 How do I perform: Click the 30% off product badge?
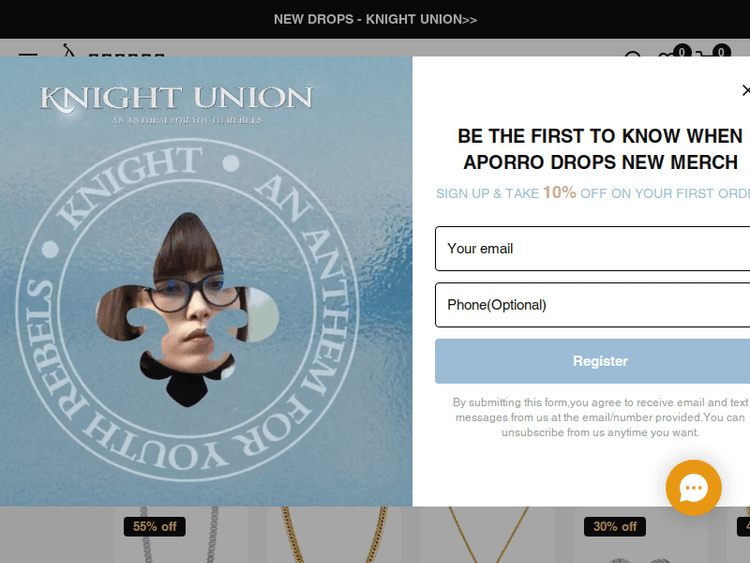615,527
